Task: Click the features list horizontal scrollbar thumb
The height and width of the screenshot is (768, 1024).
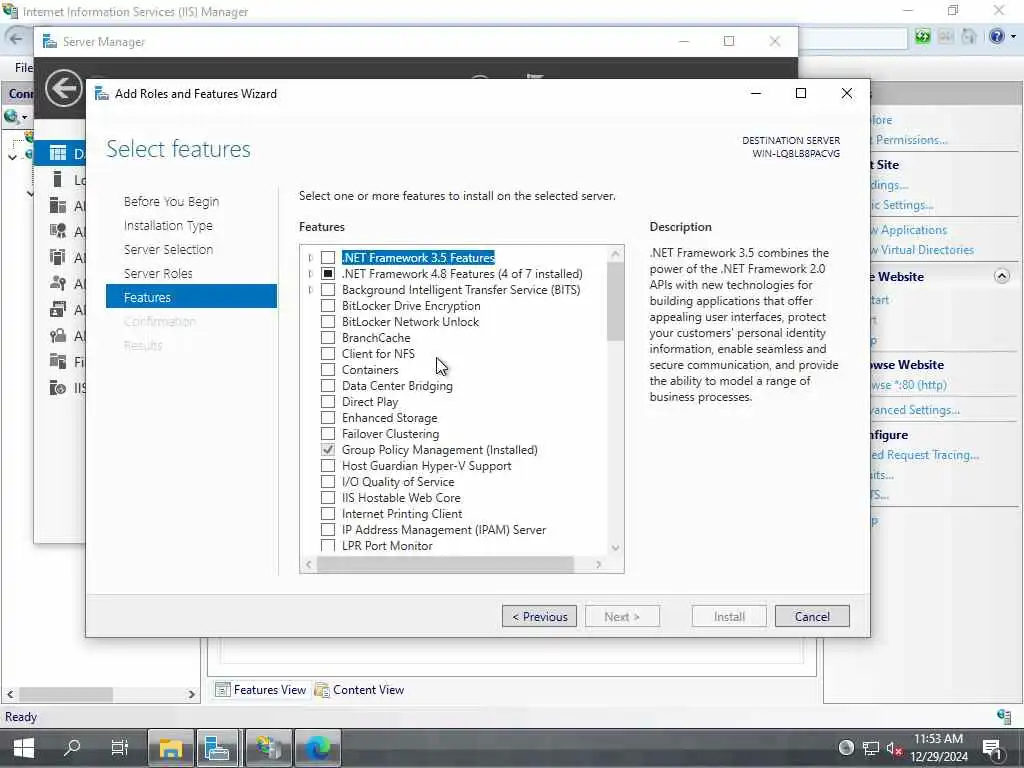Action: pyautogui.click(x=445, y=564)
